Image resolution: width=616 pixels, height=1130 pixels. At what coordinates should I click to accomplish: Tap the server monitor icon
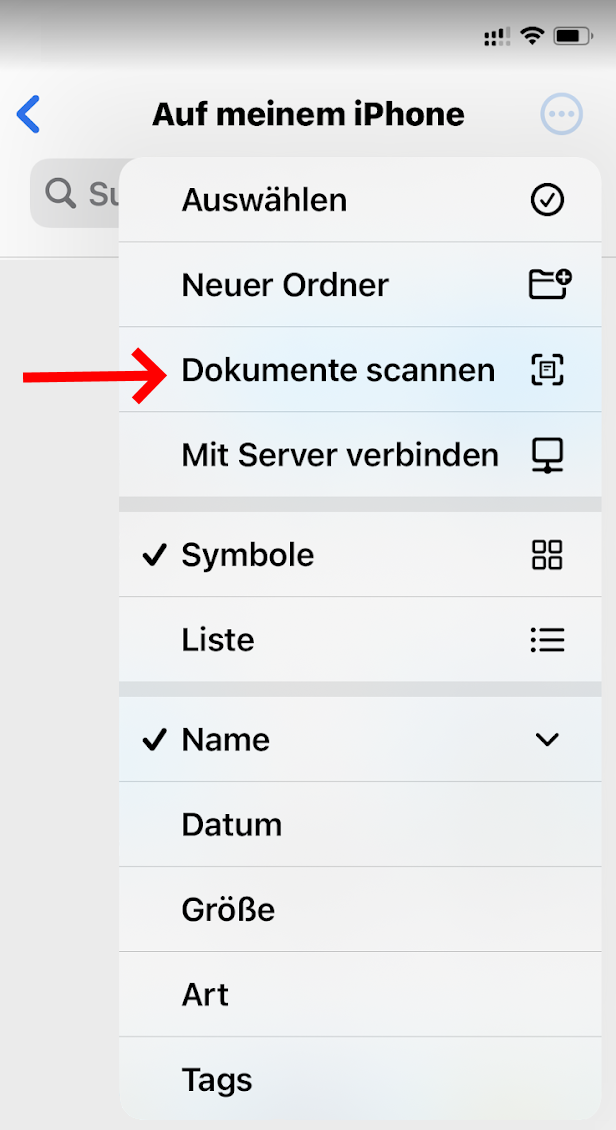point(547,456)
